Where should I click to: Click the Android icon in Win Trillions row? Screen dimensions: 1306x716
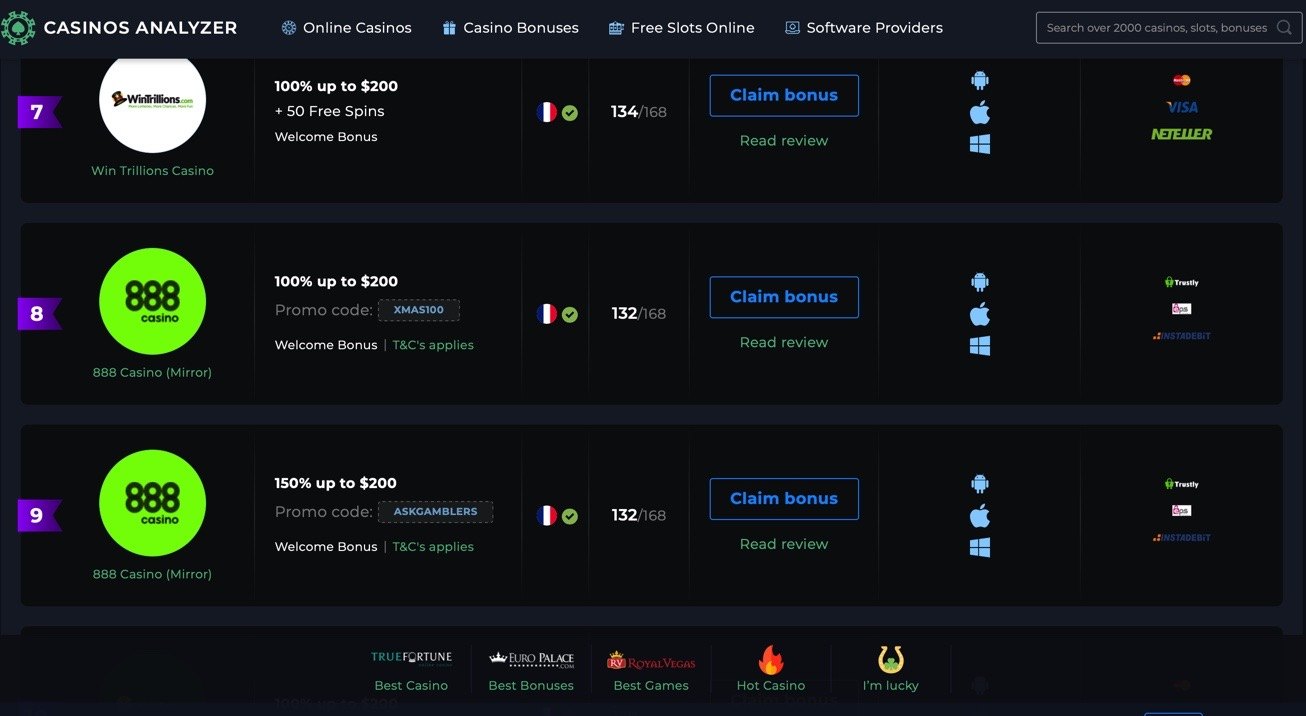[x=980, y=80]
